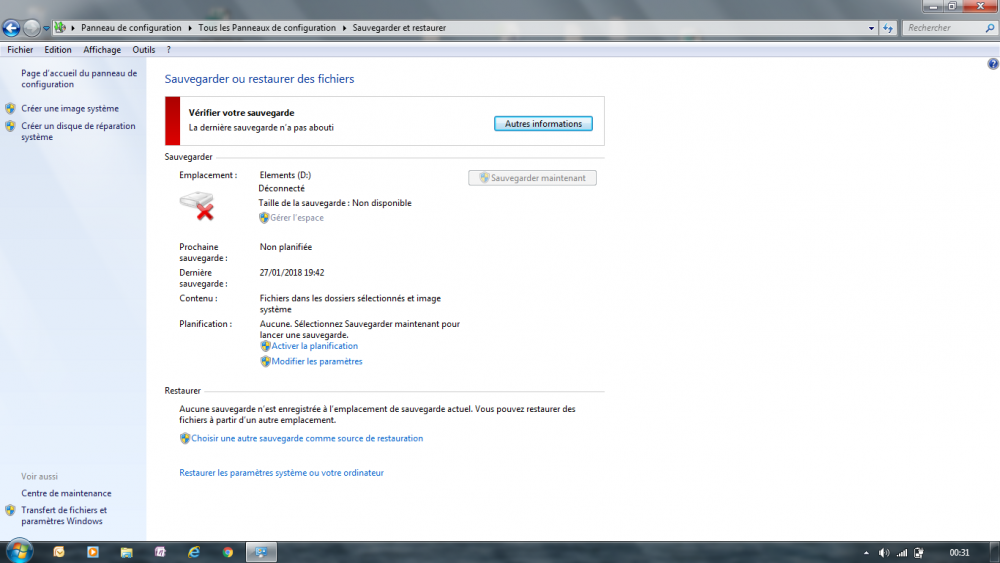Click the disconnected drive icon with red X
1000x563 pixels.
pos(197,205)
